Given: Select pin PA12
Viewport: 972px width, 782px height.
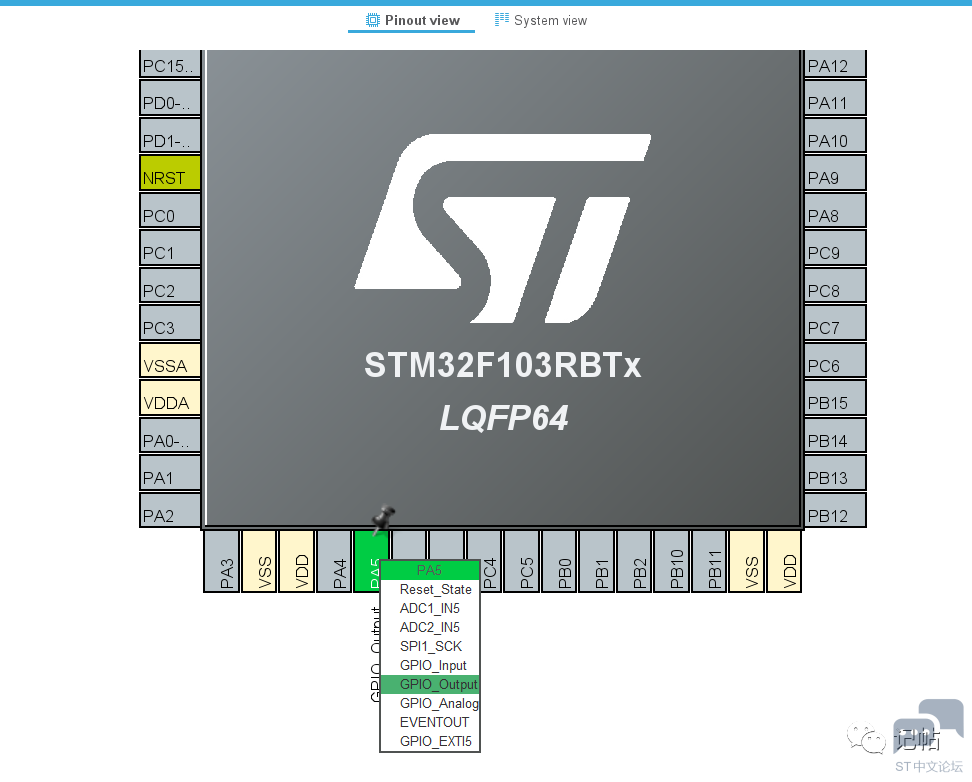Looking at the screenshot, I should click(835, 63).
